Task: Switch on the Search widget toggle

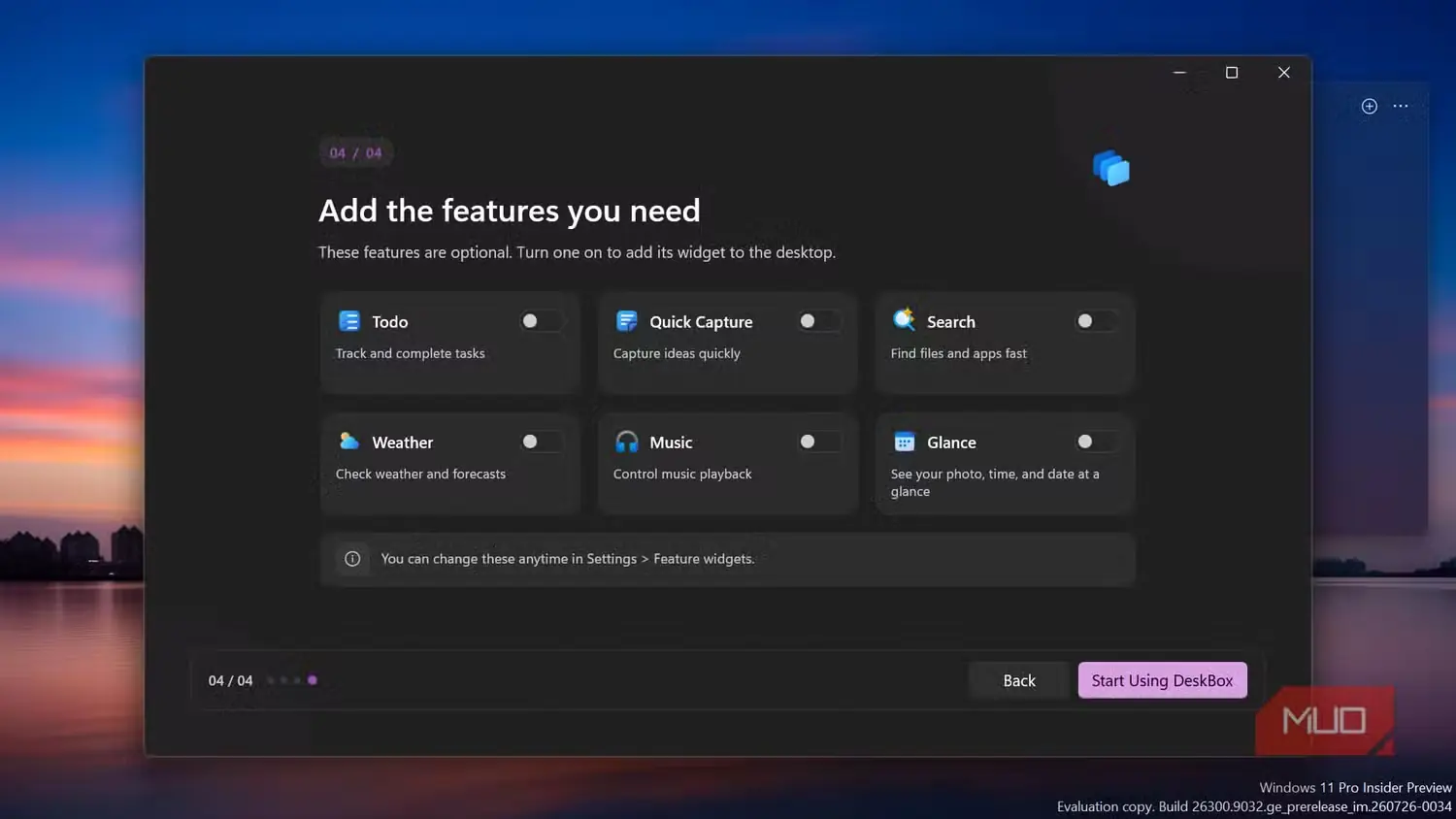Action: pos(1097,321)
